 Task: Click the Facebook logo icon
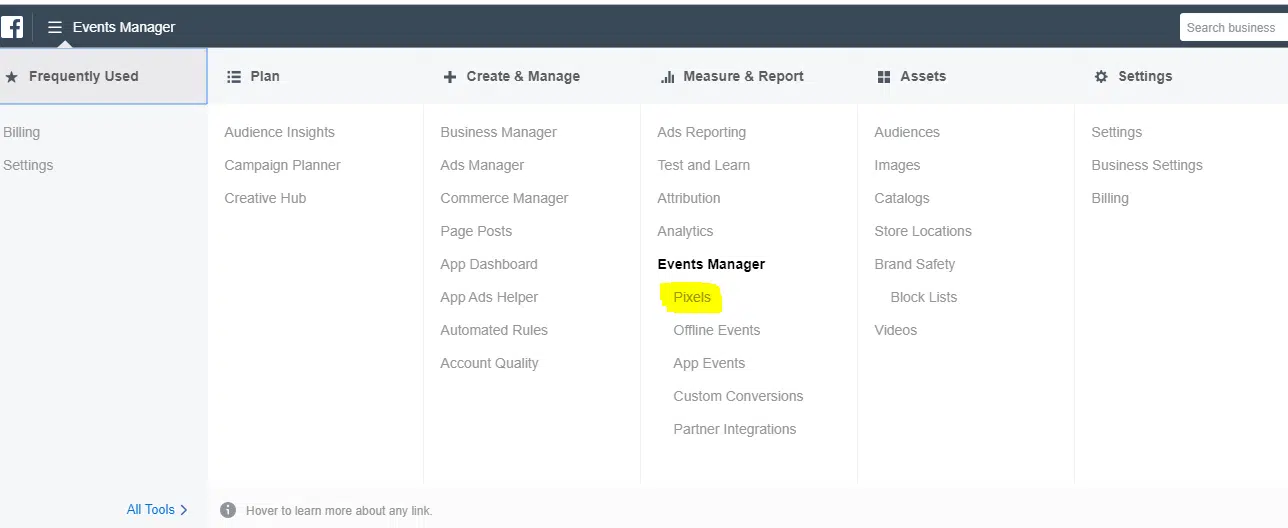pyautogui.click(x=12, y=27)
